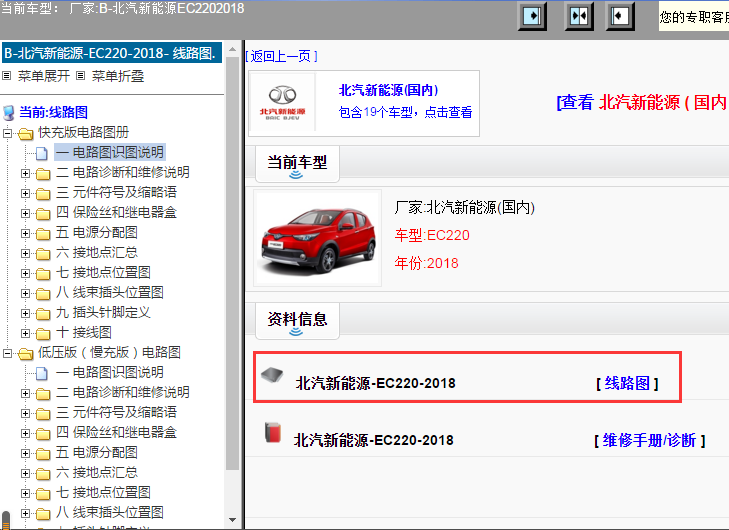This screenshot has width=729, height=530.
Task: Click the folder icon of 快充版电路图册
Action: pos(26,133)
